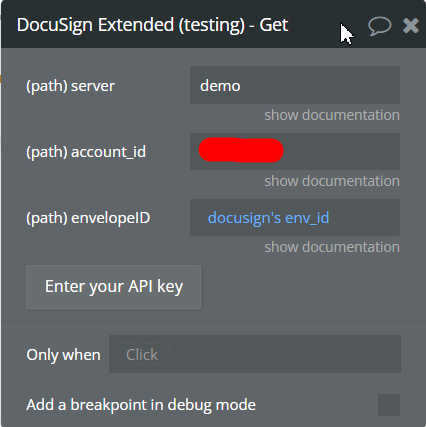This screenshot has height=427, width=426.
Task: Select the panel title DocuSign Extended (testing) - Get
Action: [x=152, y=25]
